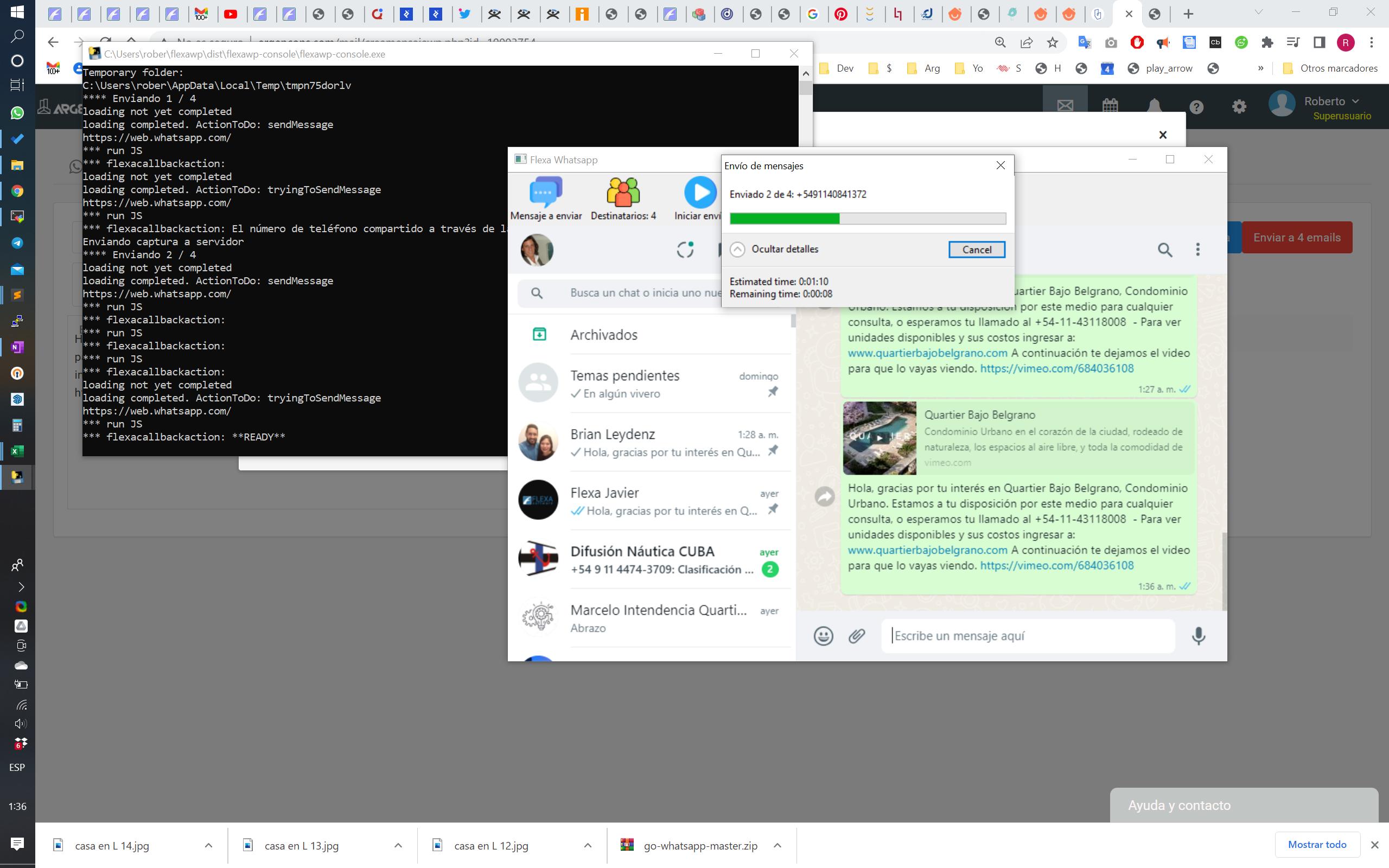Expand options for casa en L 12.jpg download
The image size is (1389, 868).
click(x=587, y=845)
